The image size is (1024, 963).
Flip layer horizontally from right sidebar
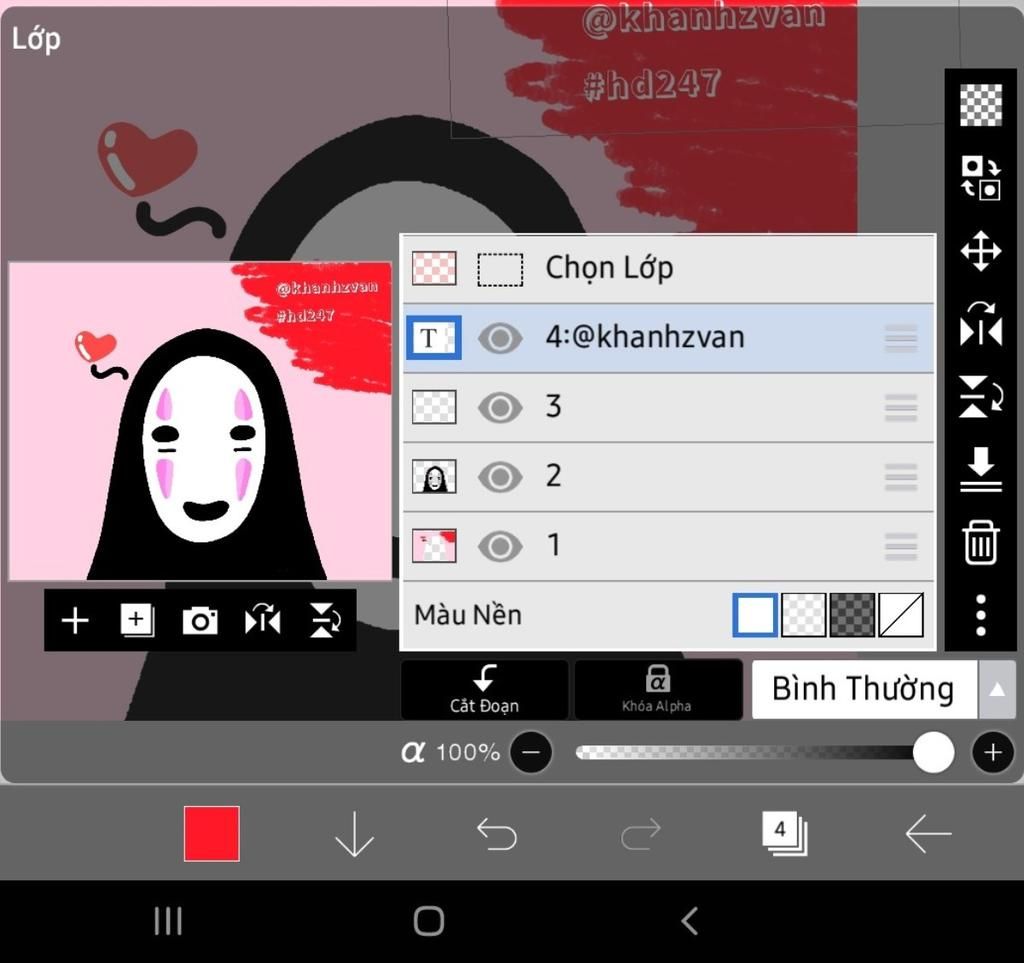click(980, 324)
